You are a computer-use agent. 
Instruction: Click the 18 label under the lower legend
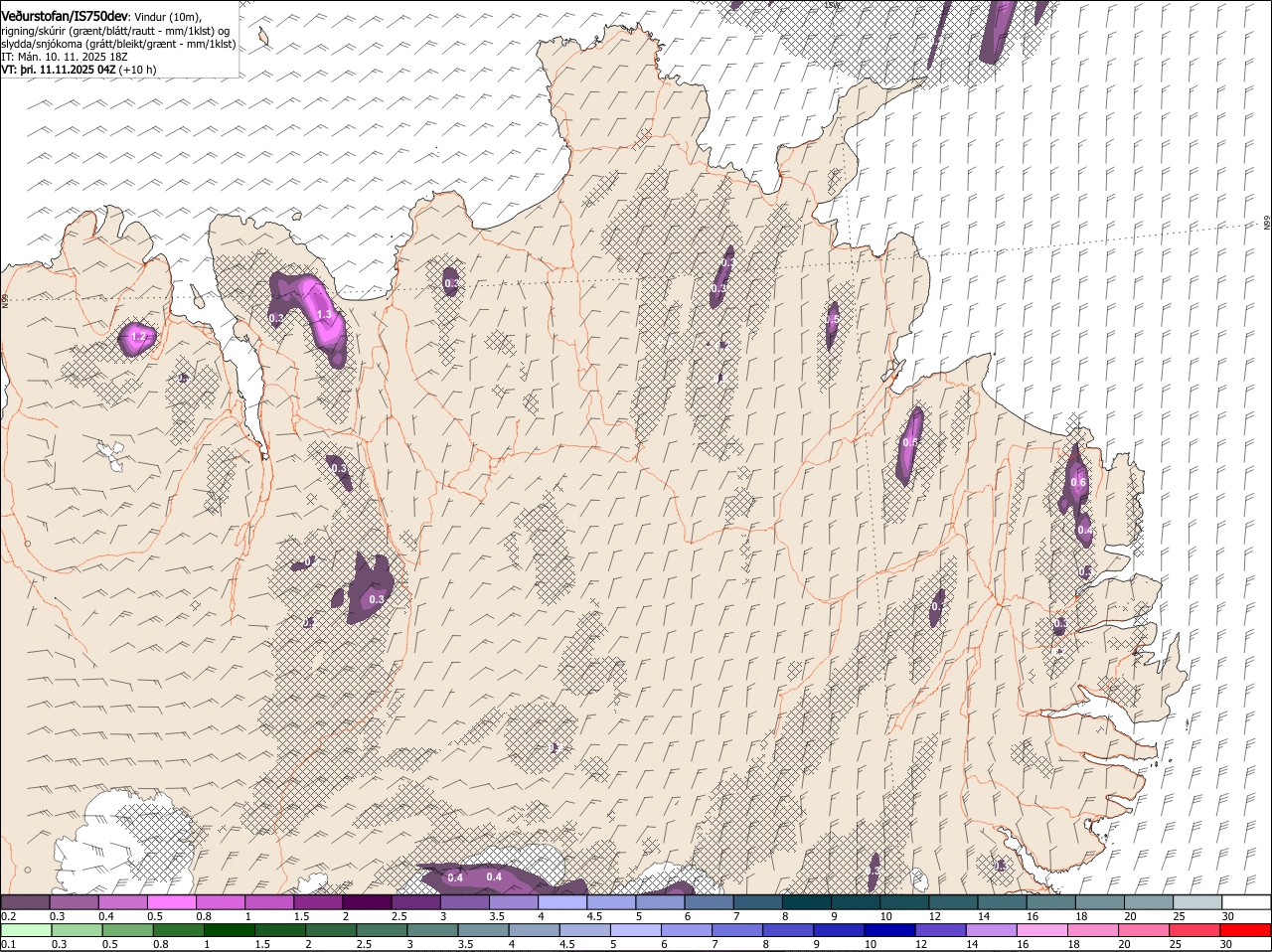coord(1073,944)
